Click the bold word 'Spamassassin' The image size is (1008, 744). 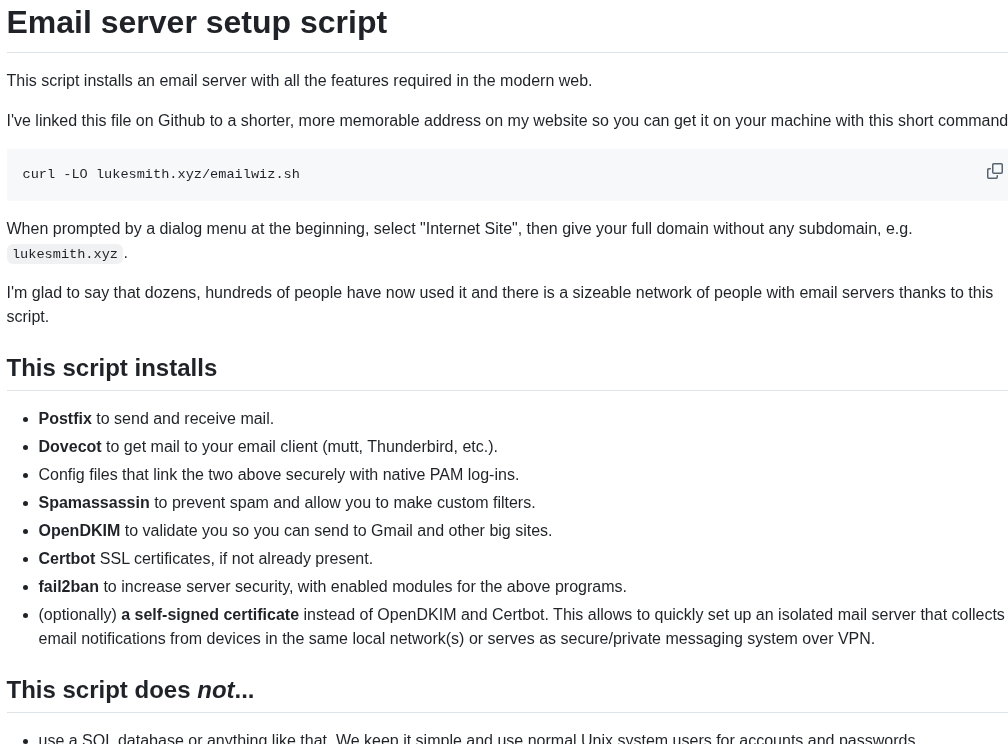[x=94, y=503]
